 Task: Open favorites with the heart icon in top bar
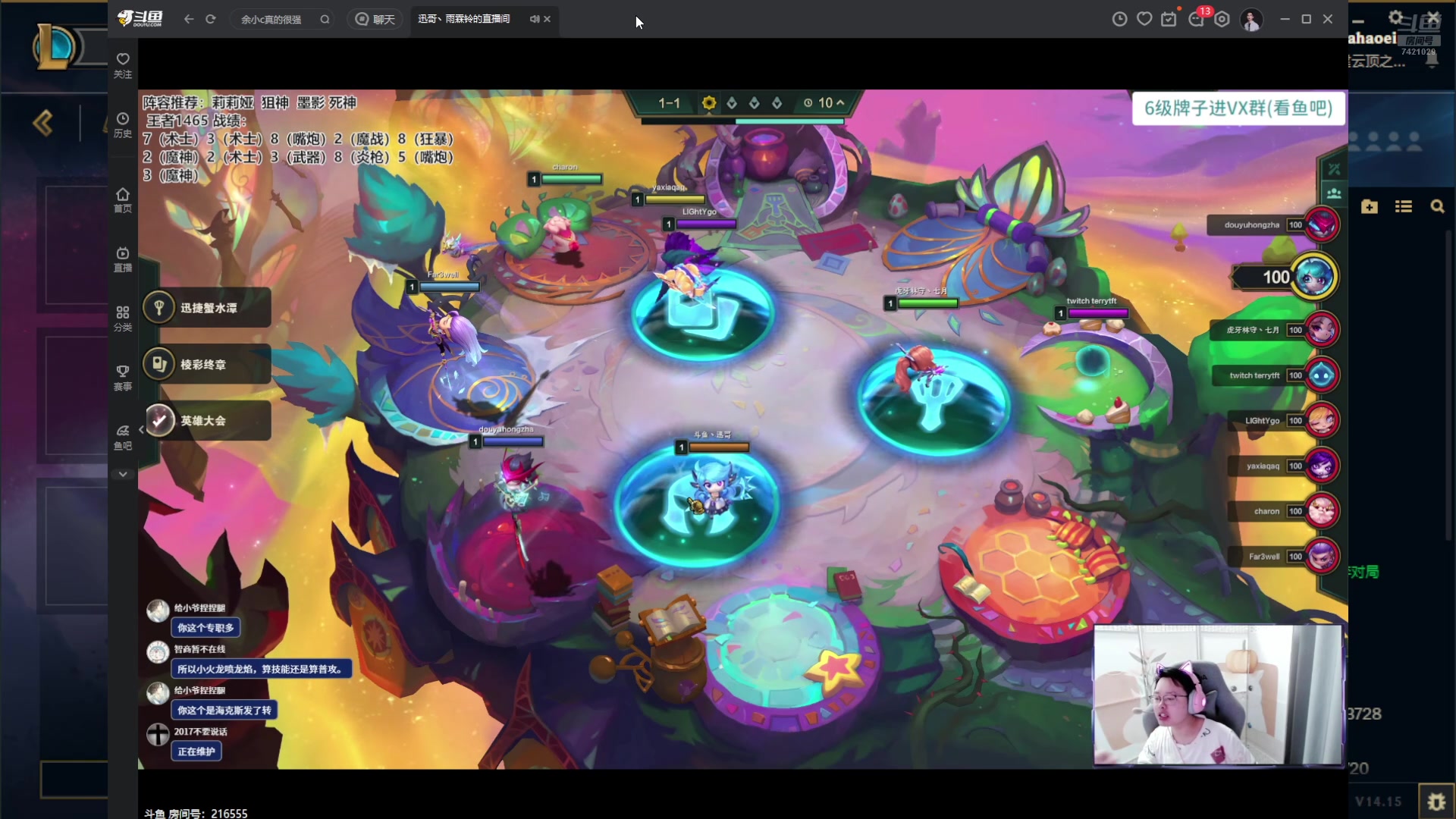pos(1144,19)
